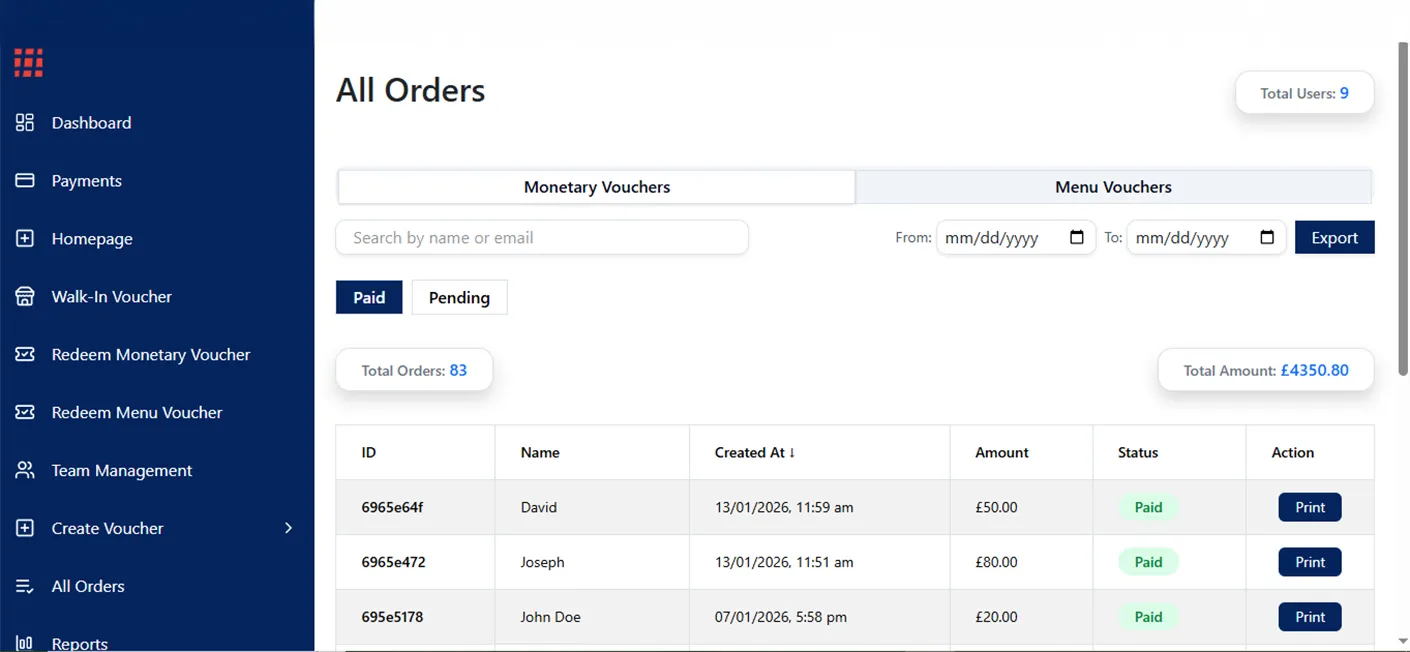Open Dashboard via its sidebar icon
Viewport: 1410px width, 652px height.
pos(25,123)
